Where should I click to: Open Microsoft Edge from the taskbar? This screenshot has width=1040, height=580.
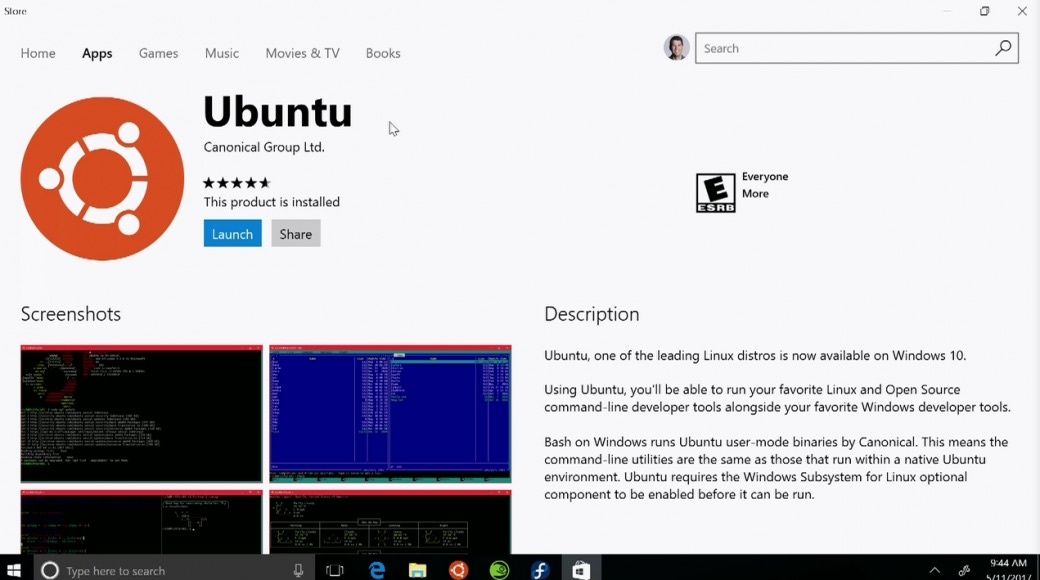click(377, 570)
